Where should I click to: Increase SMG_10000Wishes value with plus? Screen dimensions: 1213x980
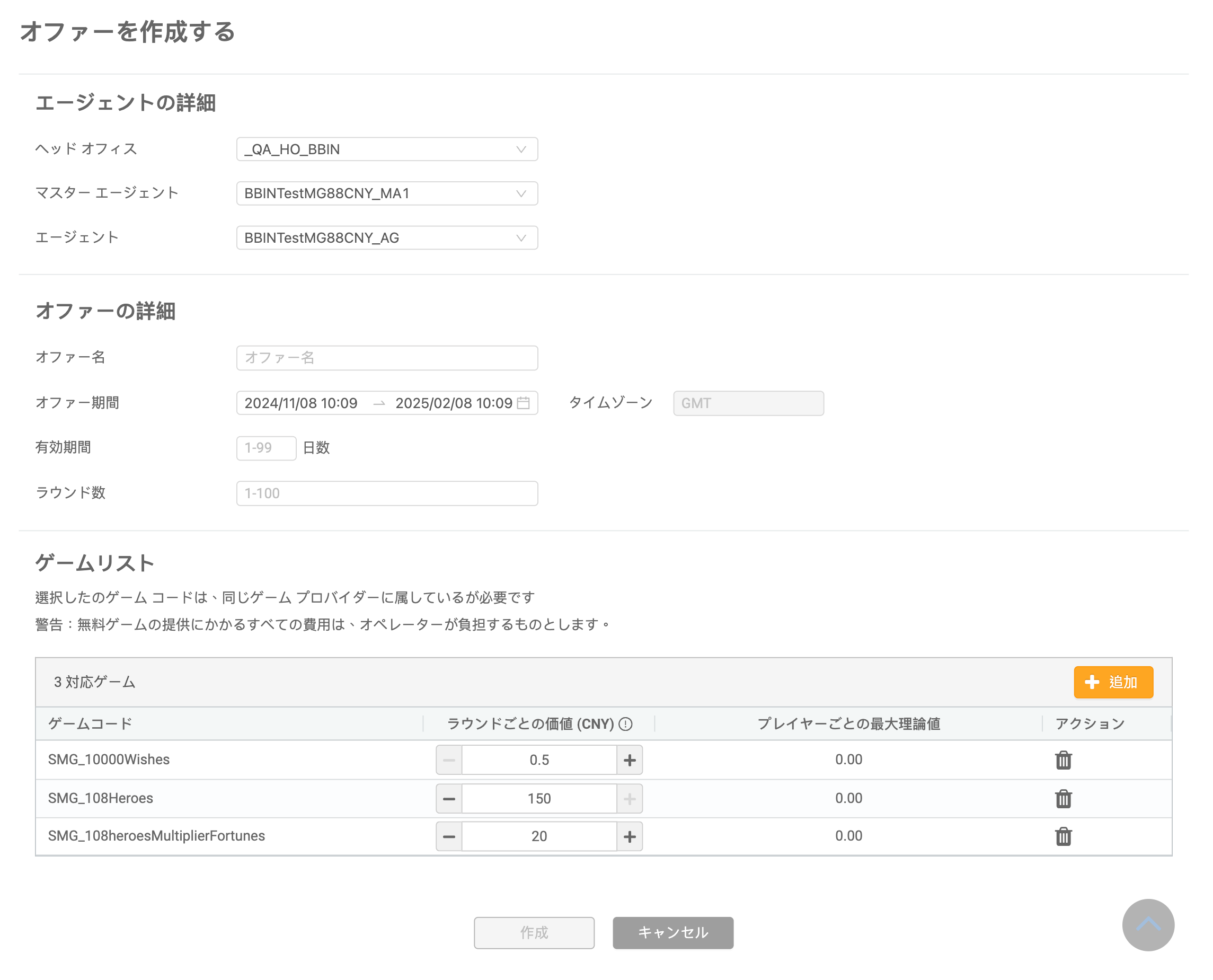[x=630, y=760]
